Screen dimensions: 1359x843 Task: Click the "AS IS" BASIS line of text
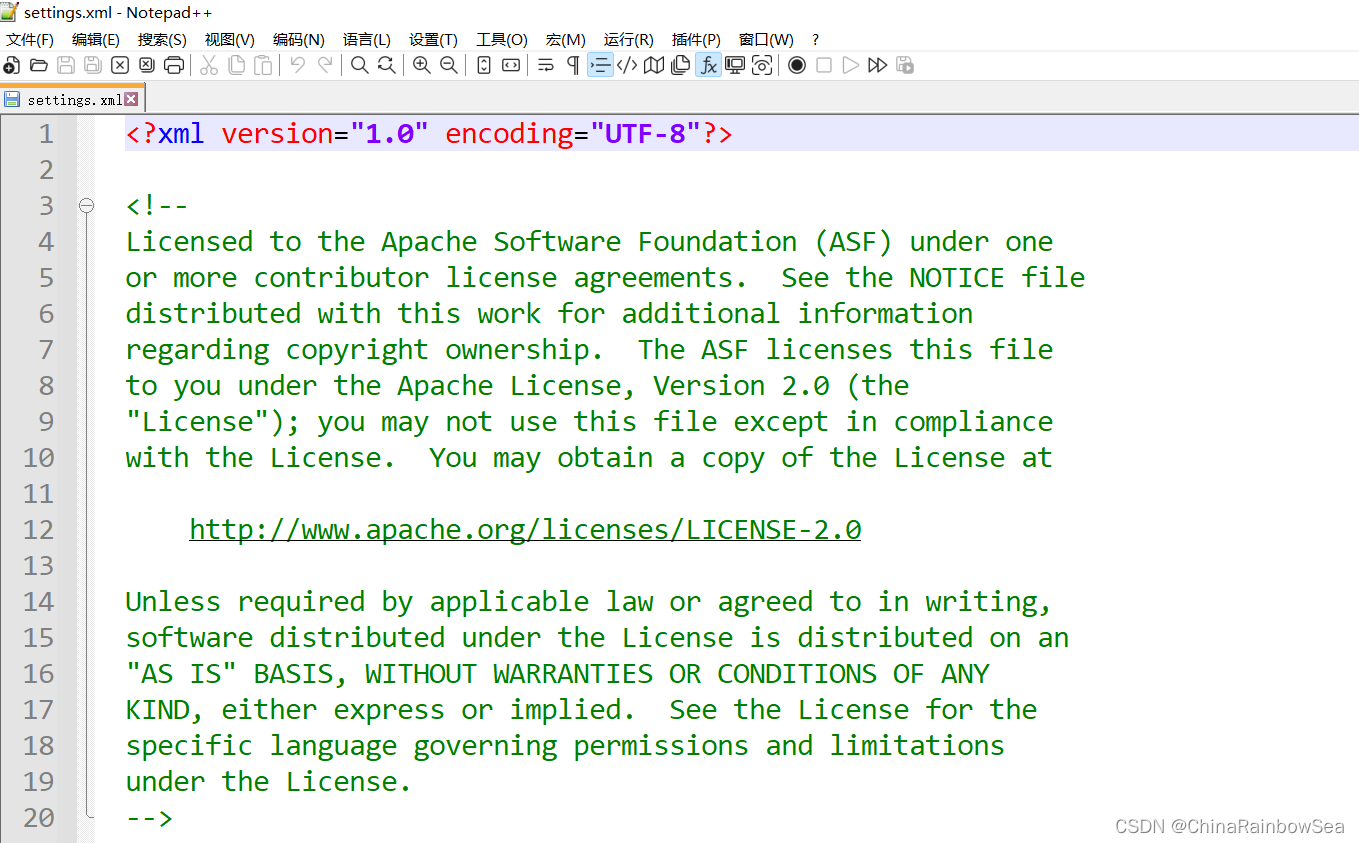(557, 674)
